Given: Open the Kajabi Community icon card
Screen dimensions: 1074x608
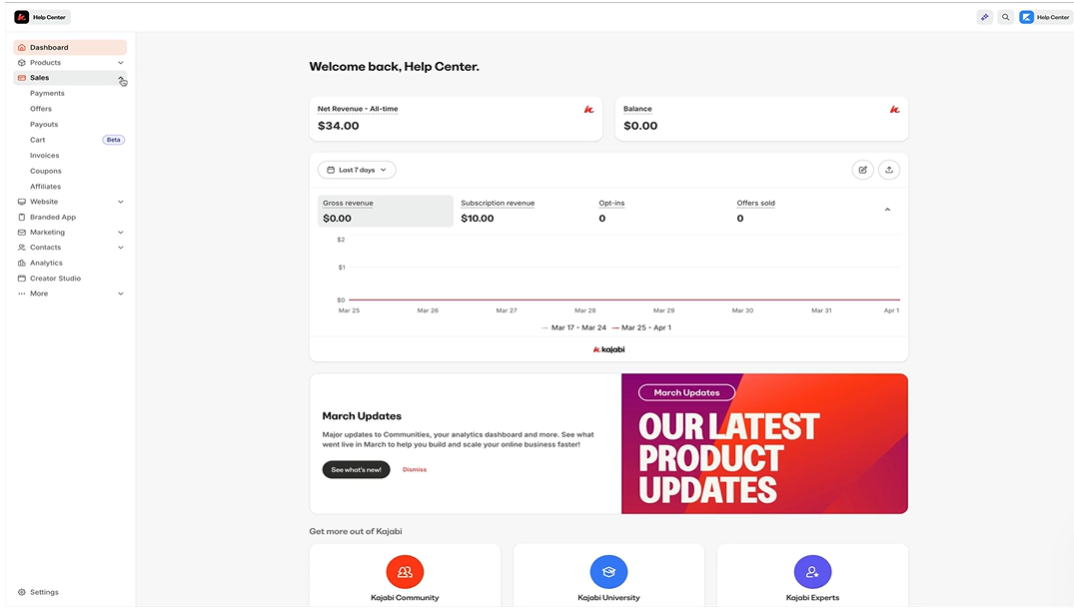Looking at the screenshot, I should [x=405, y=572].
